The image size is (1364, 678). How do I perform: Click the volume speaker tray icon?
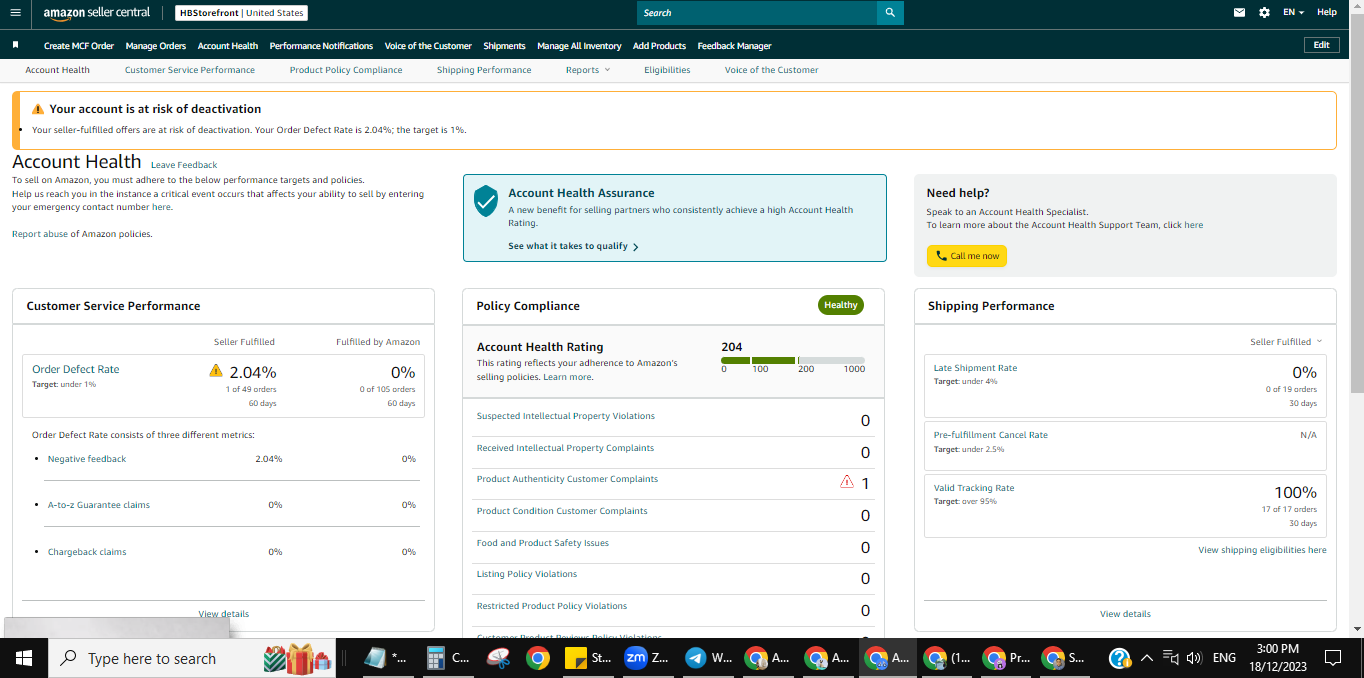(1193, 658)
